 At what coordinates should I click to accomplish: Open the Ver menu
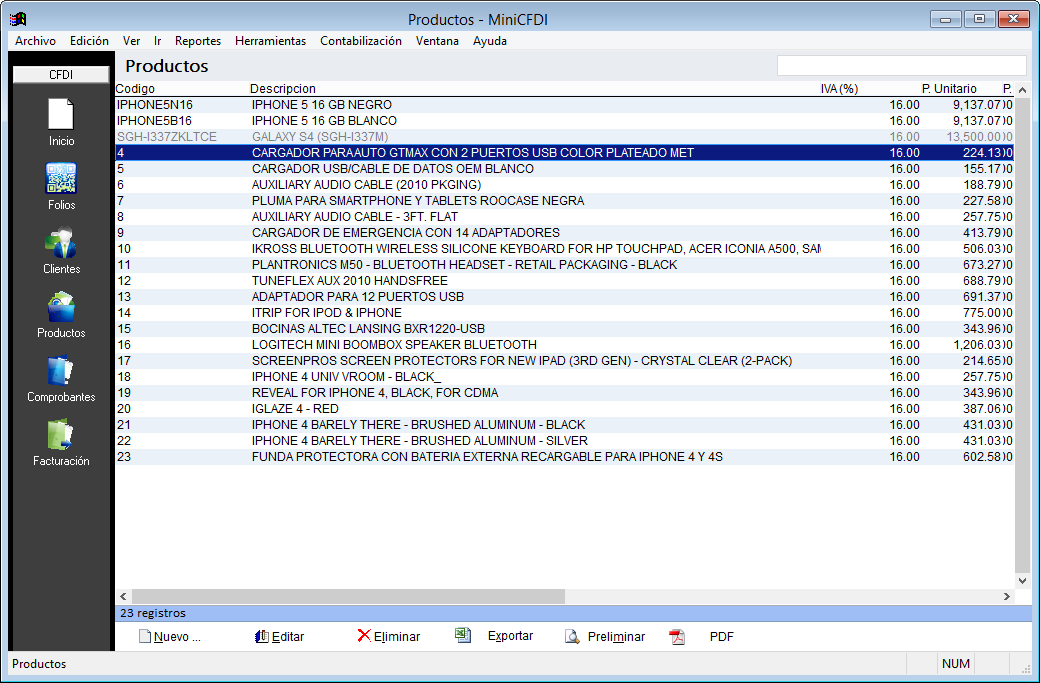[x=131, y=40]
